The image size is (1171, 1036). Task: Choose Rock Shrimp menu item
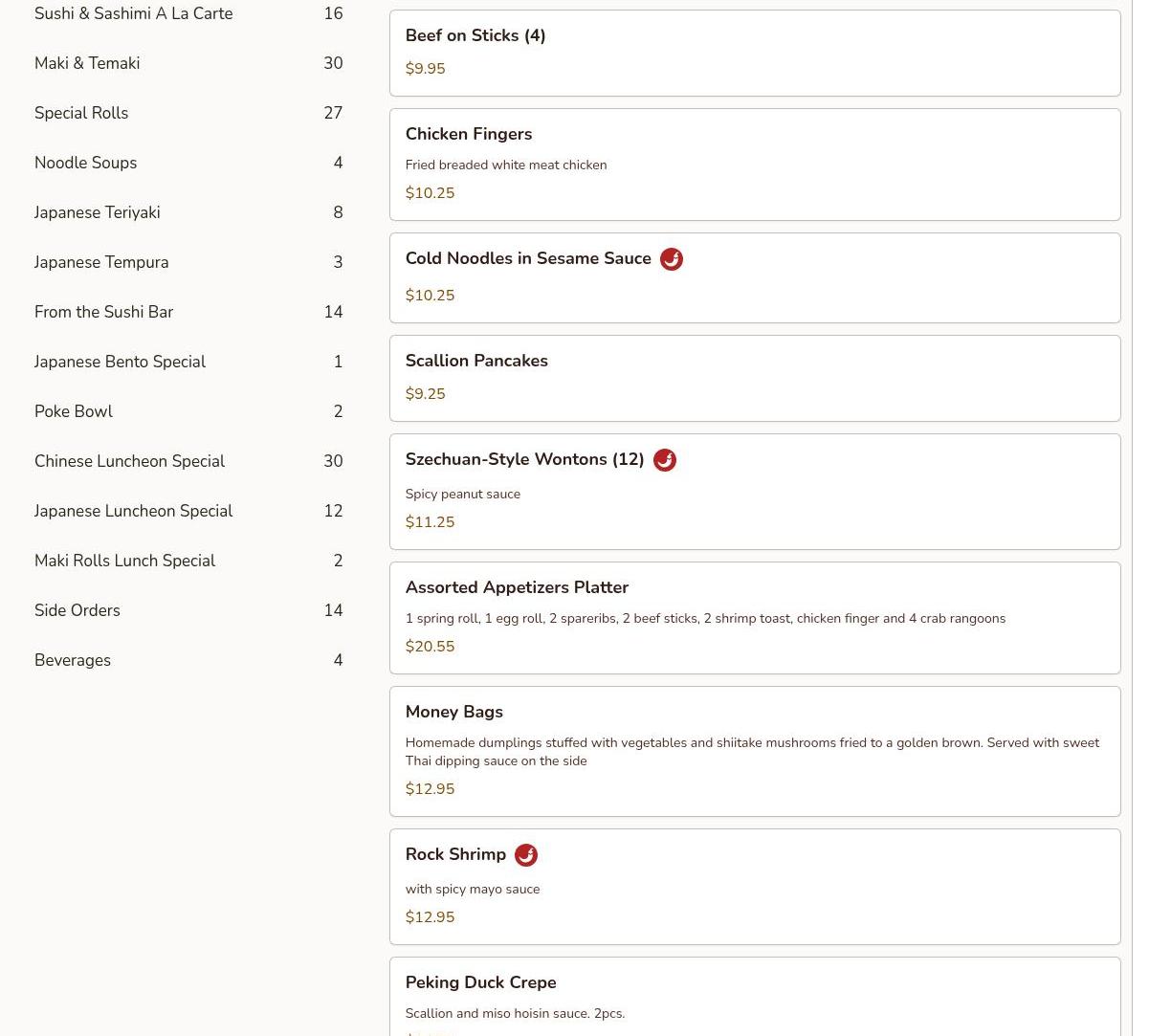[755, 887]
